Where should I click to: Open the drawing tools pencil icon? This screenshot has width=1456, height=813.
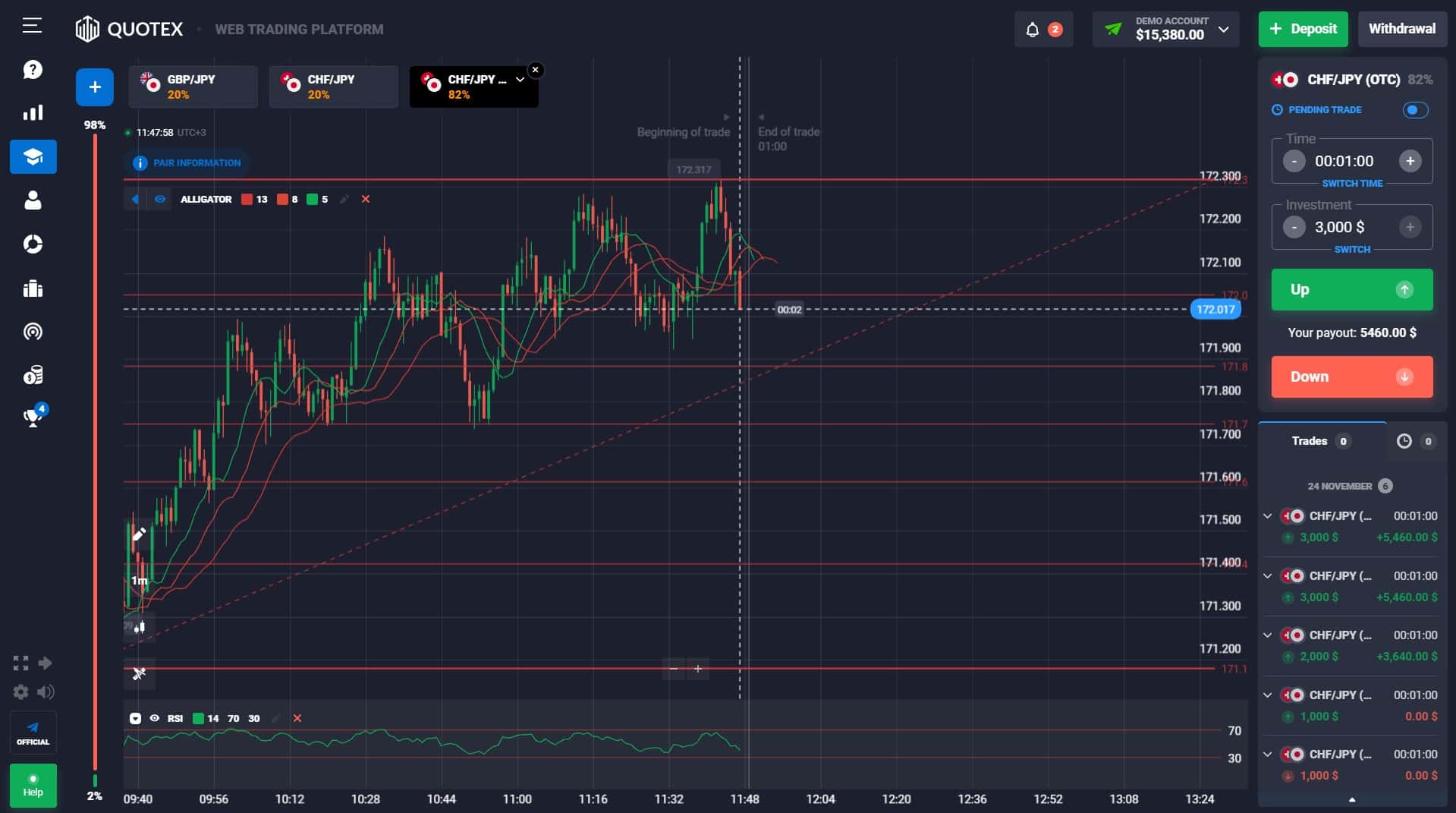(139, 534)
